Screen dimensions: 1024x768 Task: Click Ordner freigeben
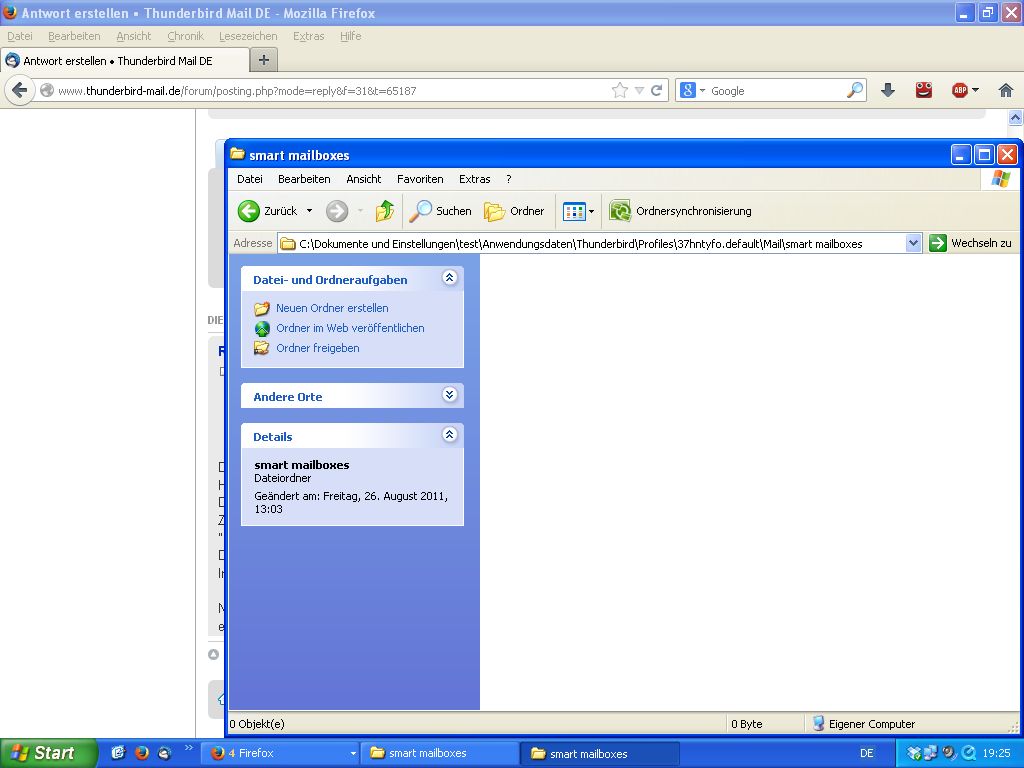[x=317, y=348]
